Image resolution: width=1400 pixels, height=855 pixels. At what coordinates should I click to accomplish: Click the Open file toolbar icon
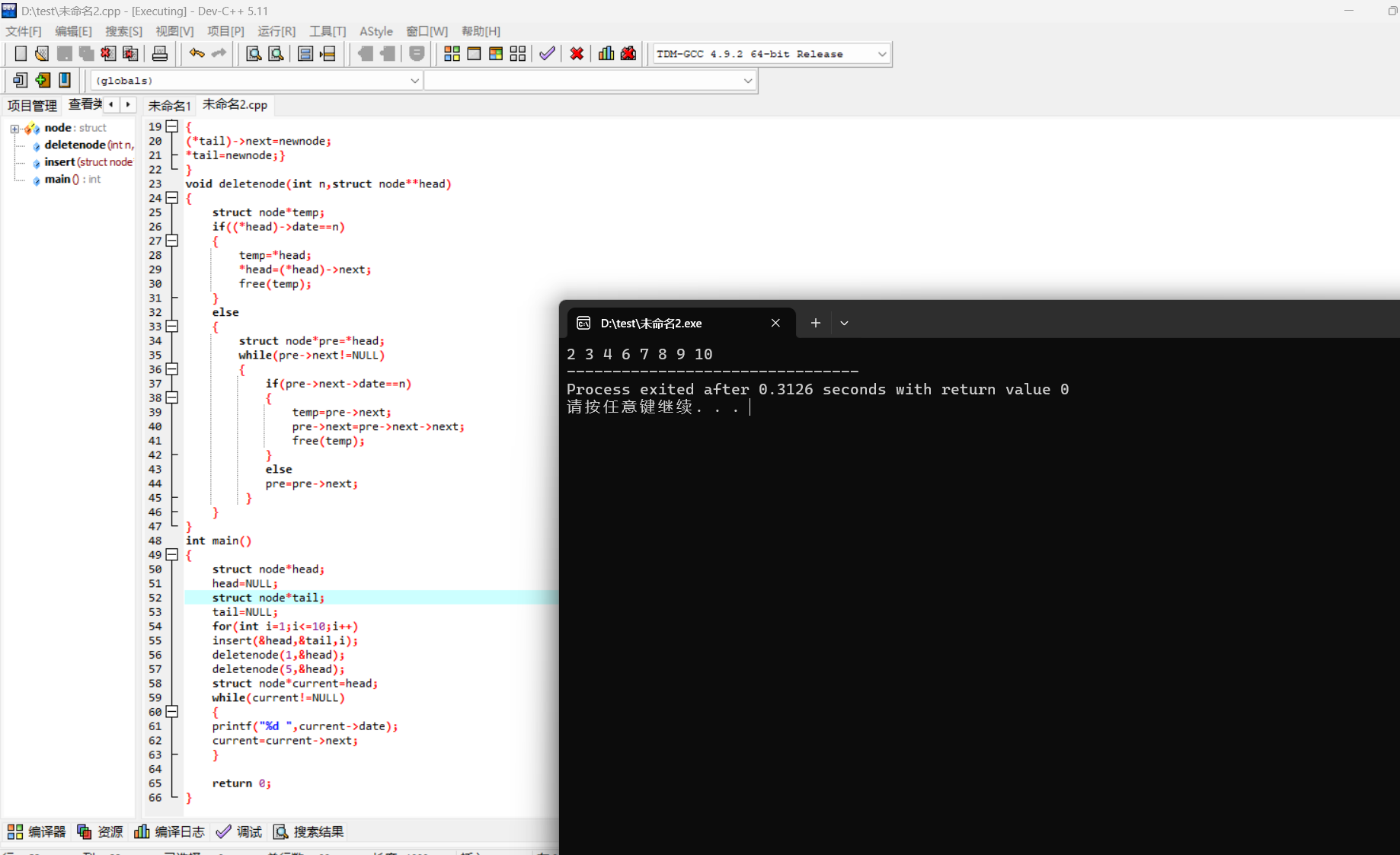pos(42,53)
